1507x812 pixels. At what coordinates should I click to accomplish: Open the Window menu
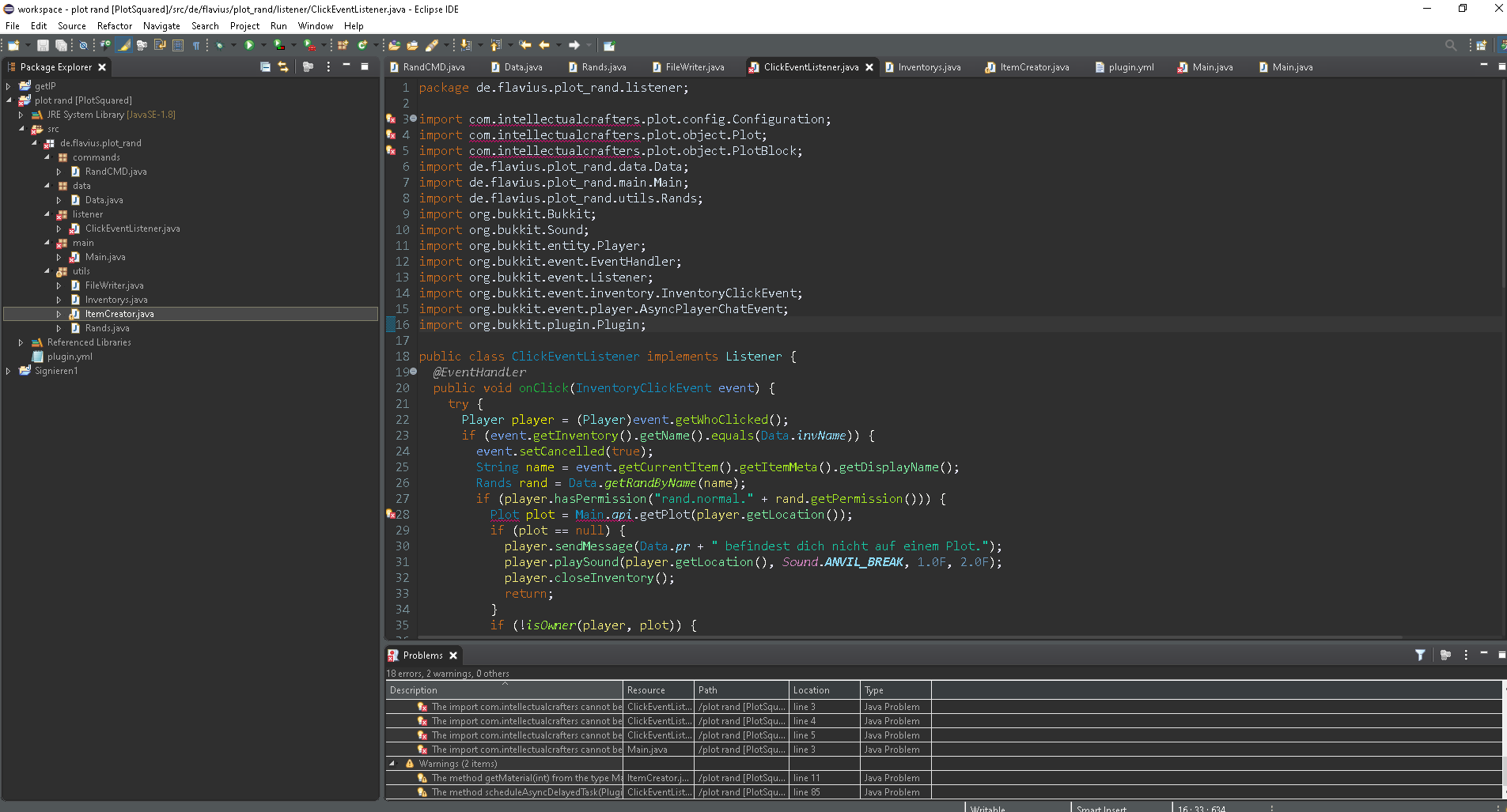[316, 26]
